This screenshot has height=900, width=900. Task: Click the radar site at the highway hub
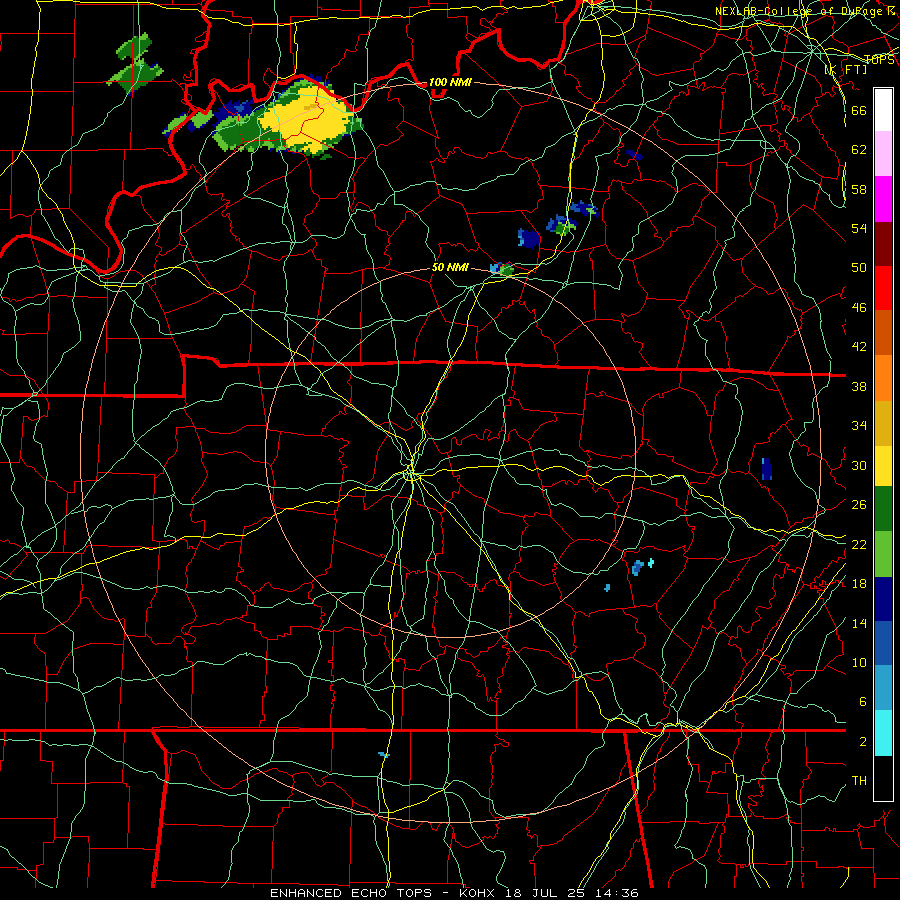411,474
